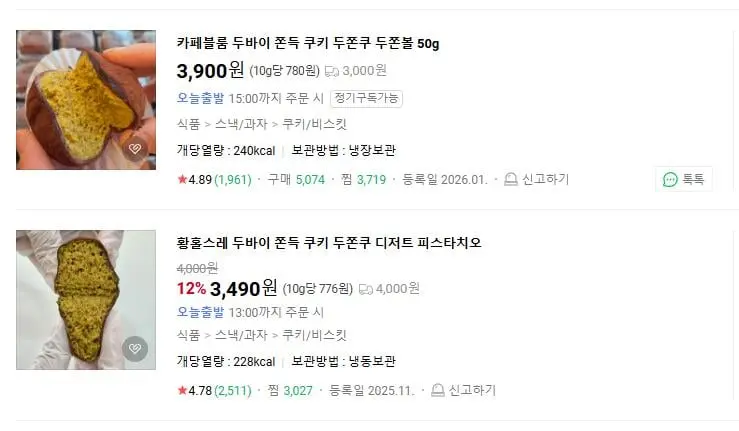Open the pistachio cookie product thumbnail
Viewport: 739px width, 431px height.
tap(86, 300)
